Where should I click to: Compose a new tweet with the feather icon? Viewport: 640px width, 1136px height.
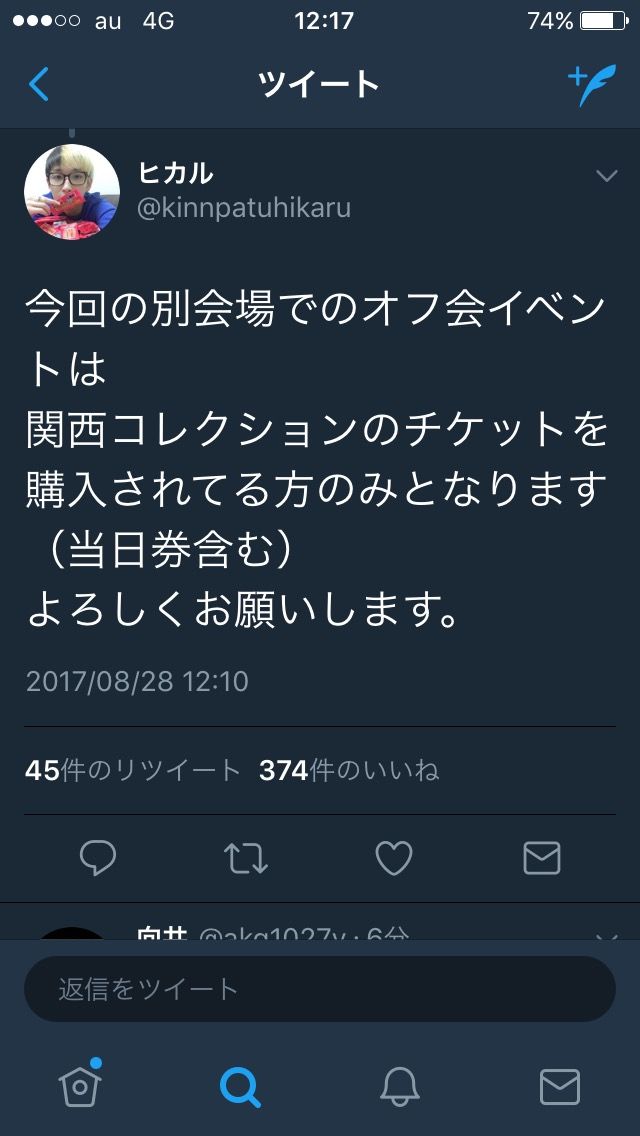tap(591, 85)
